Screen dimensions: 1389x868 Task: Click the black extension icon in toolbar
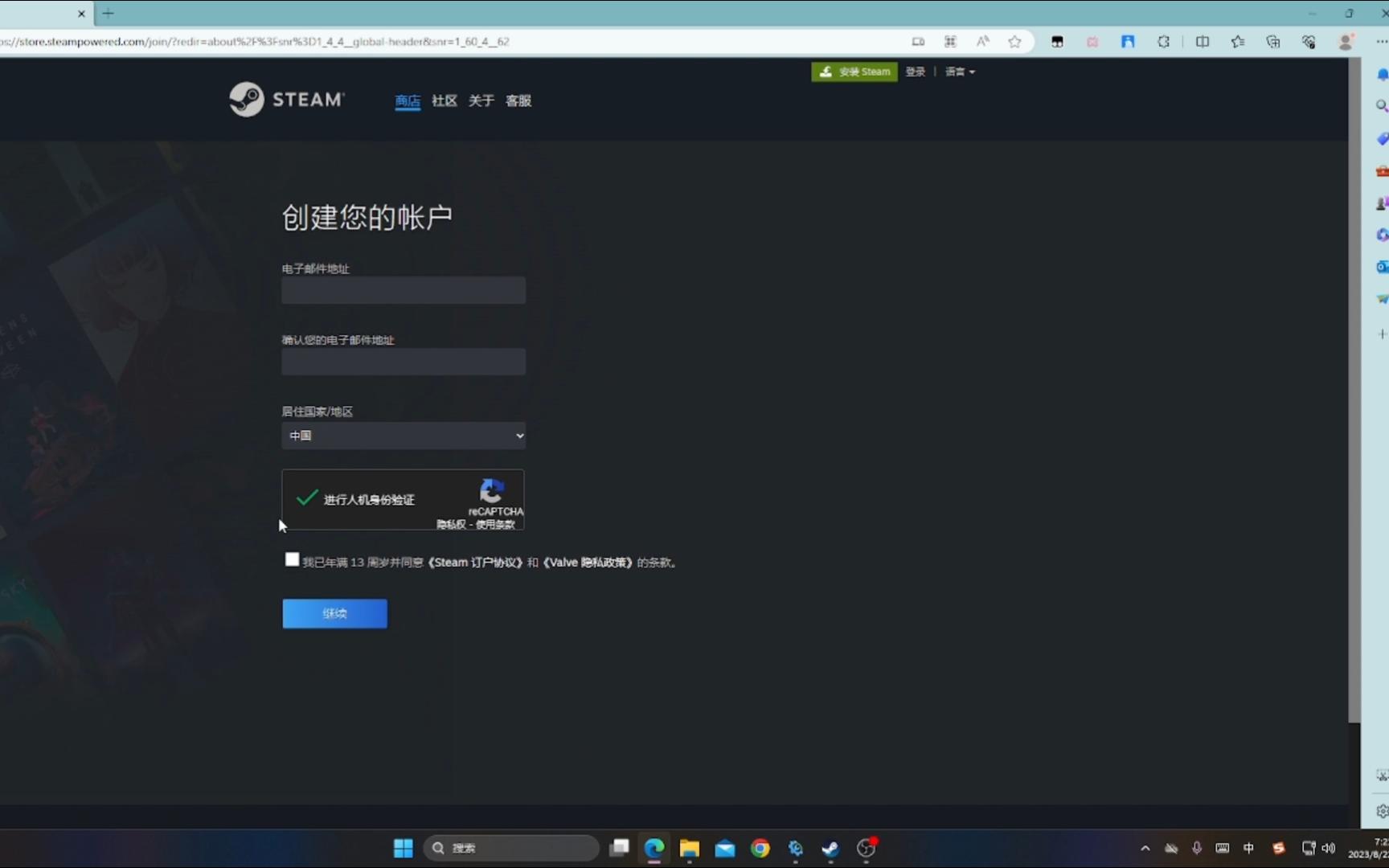(x=1057, y=42)
